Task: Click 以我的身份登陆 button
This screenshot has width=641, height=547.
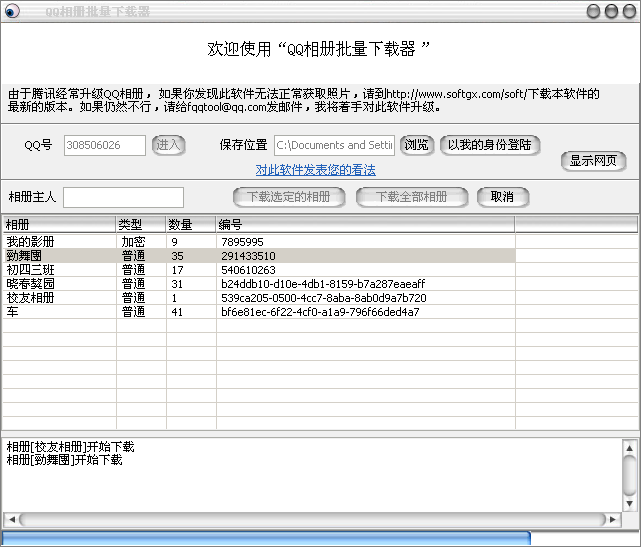Action: coord(490,145)
